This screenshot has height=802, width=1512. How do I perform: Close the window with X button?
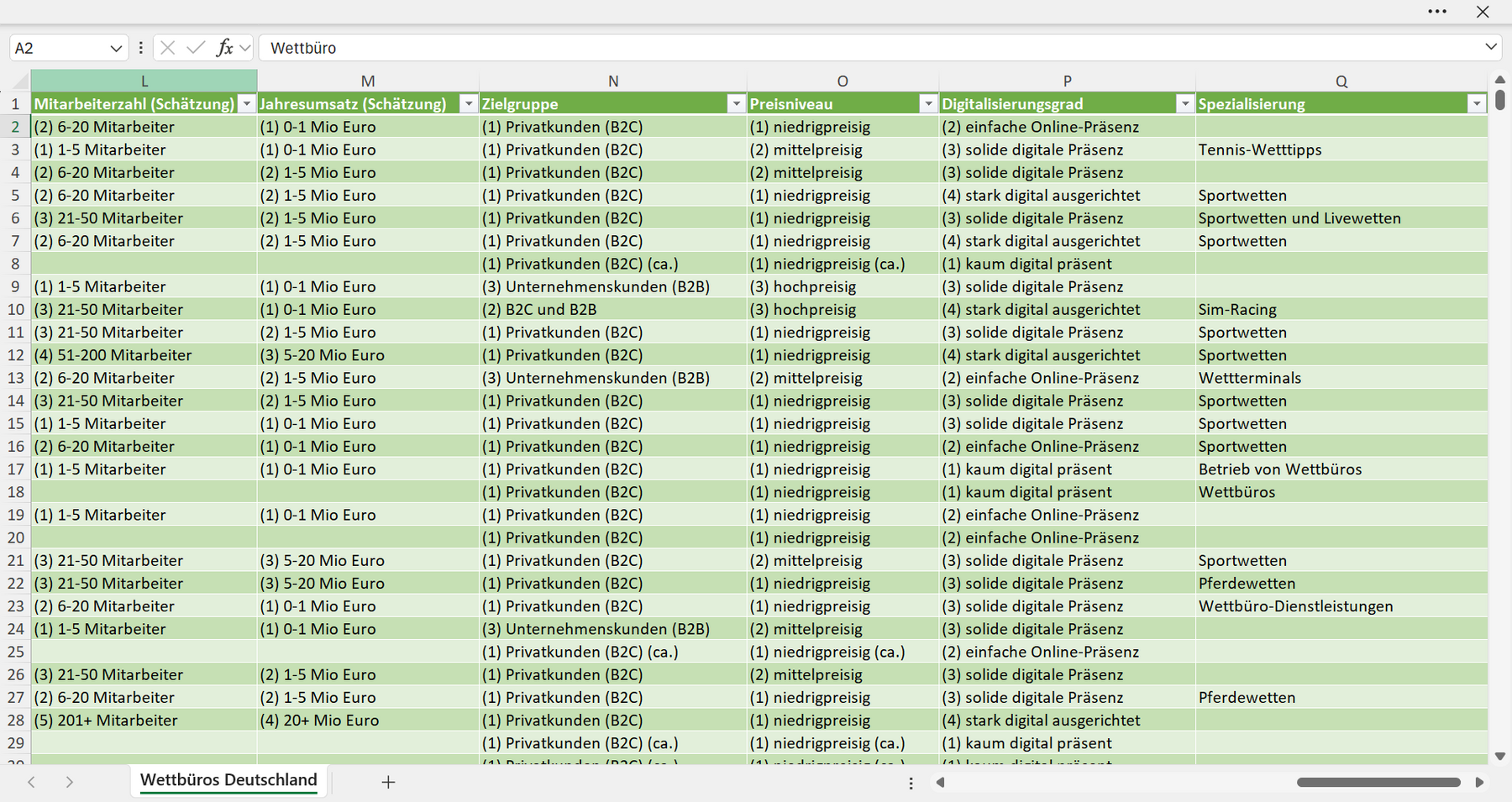1483,12
